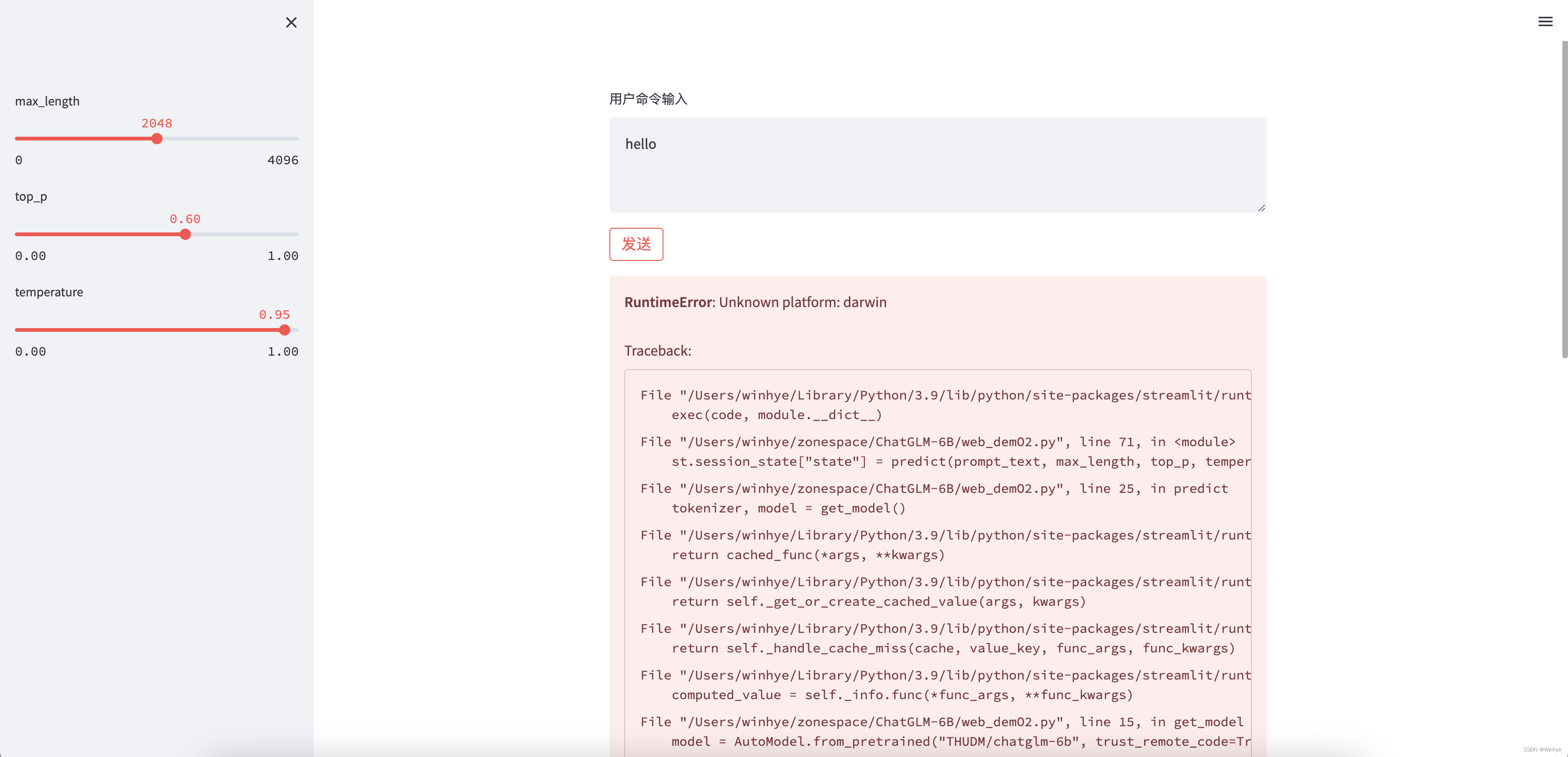This screenshot has width=1568, height=757.
Task: Click the temperature value 0.95 label
Action: coord(274,315)
